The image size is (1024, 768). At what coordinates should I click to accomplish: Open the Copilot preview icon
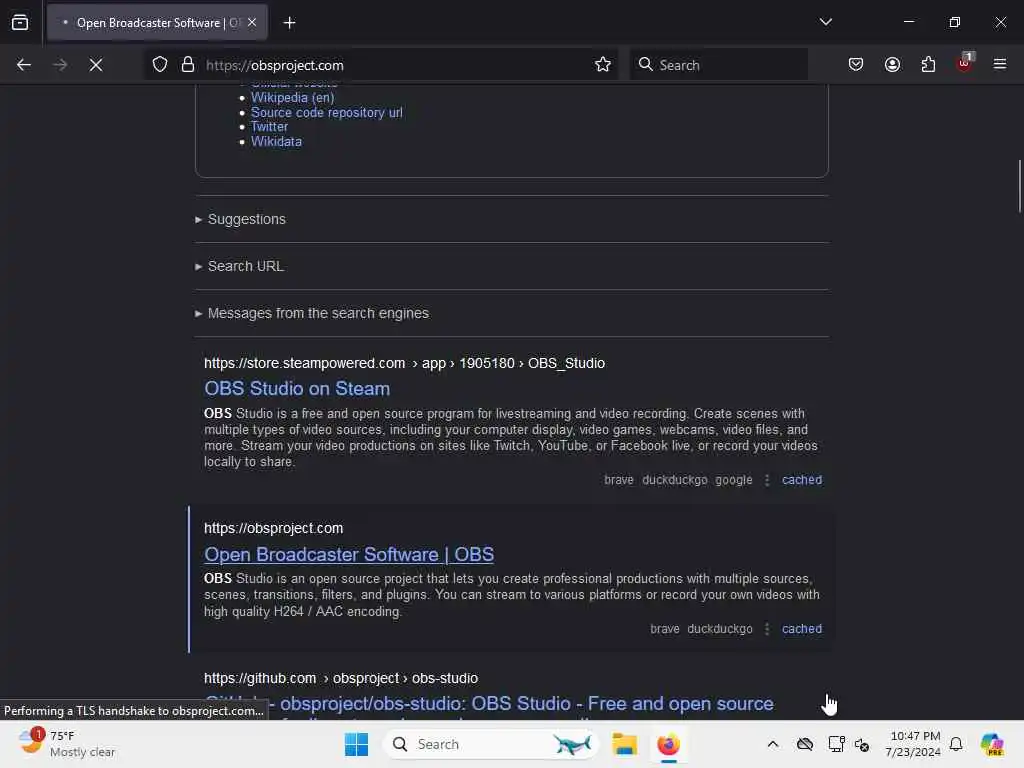pyautogui.click(x=992, y=744)
